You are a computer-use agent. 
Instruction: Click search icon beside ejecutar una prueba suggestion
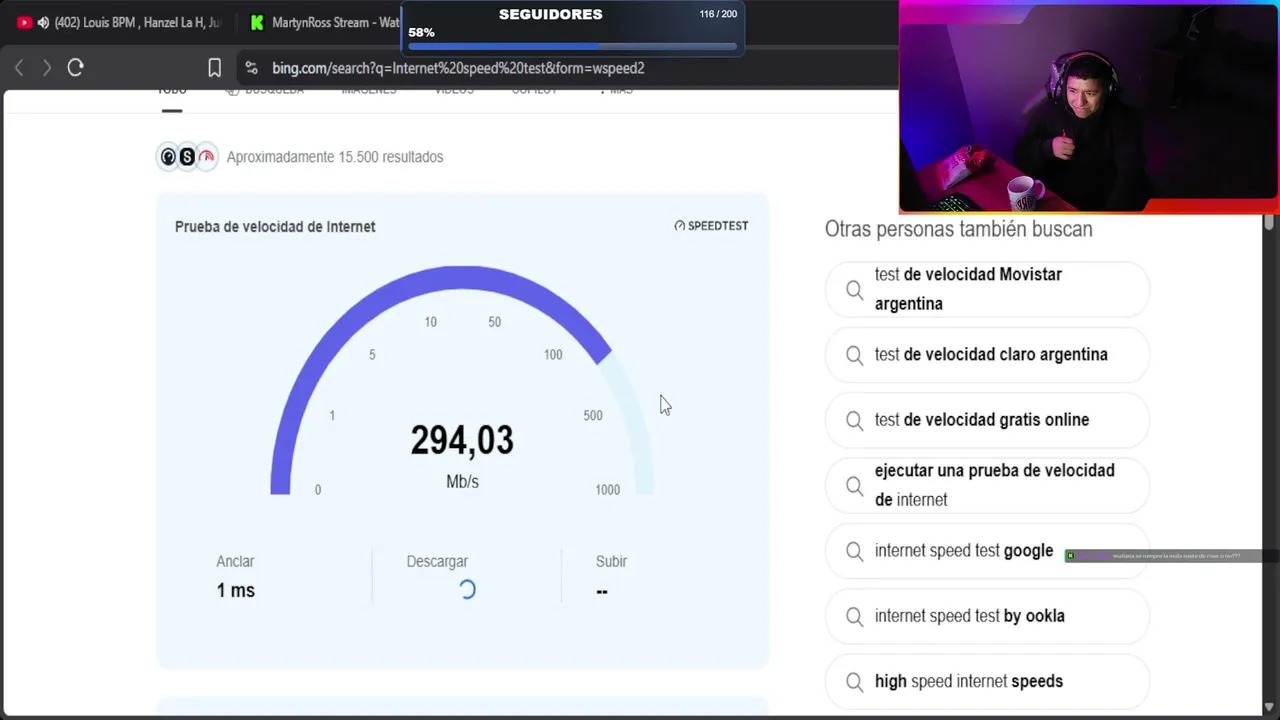pos(854,486)
